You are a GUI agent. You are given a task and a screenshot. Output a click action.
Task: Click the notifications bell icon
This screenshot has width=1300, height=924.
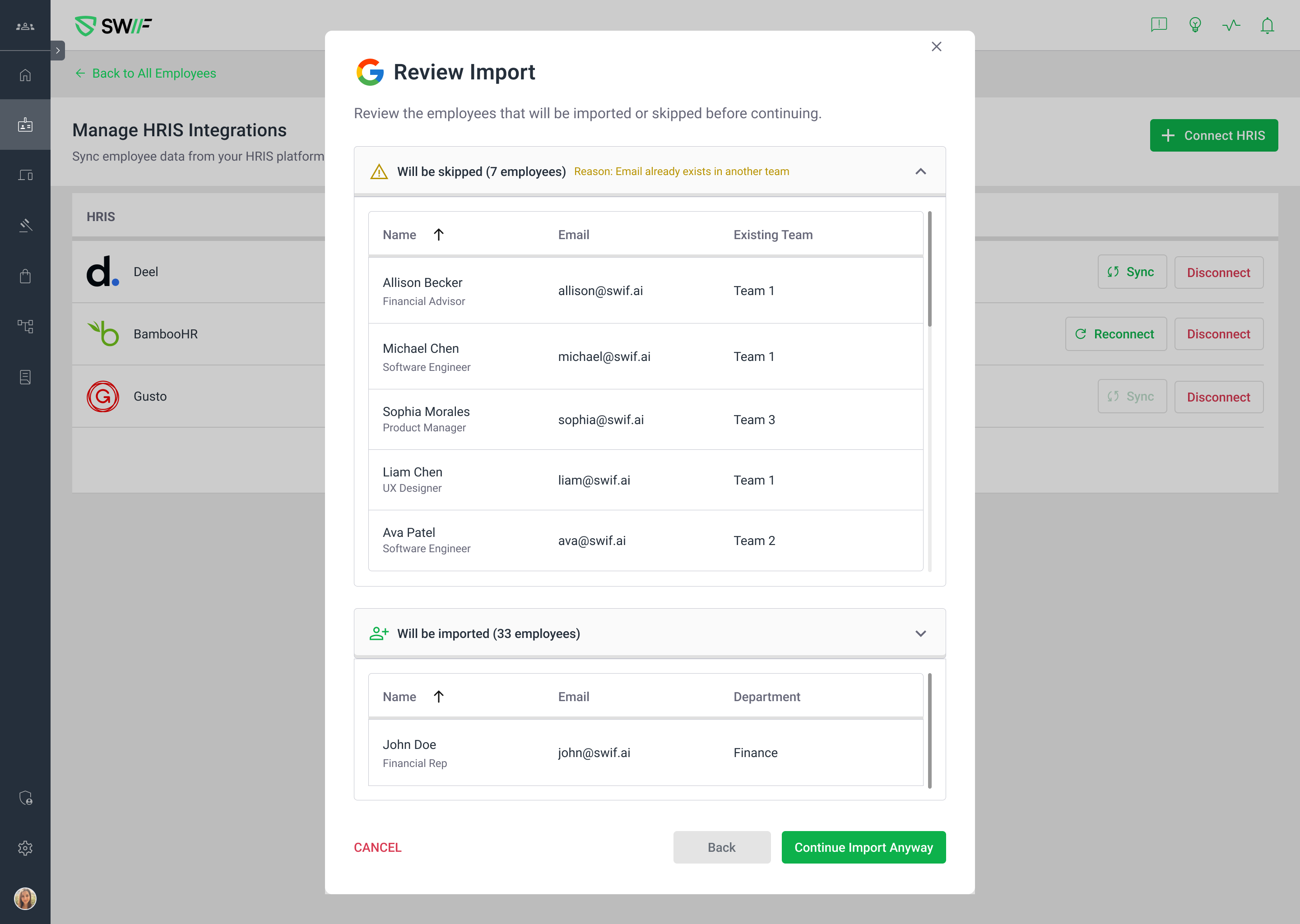point(1267,26)
